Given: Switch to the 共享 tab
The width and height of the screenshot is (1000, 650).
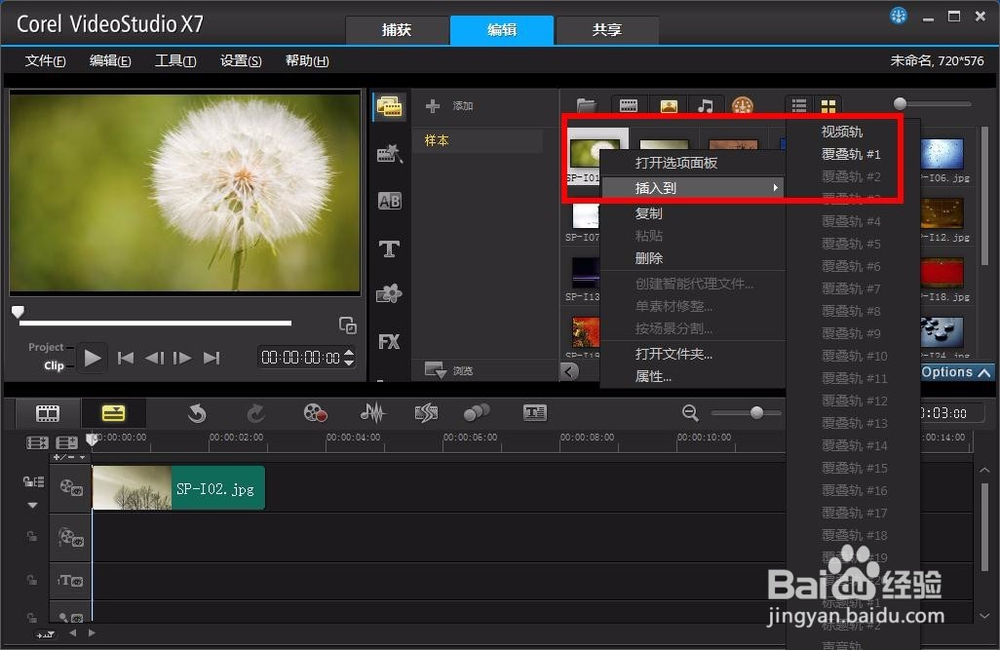Looking at the screenshot, I should click(x=607, y=30).
